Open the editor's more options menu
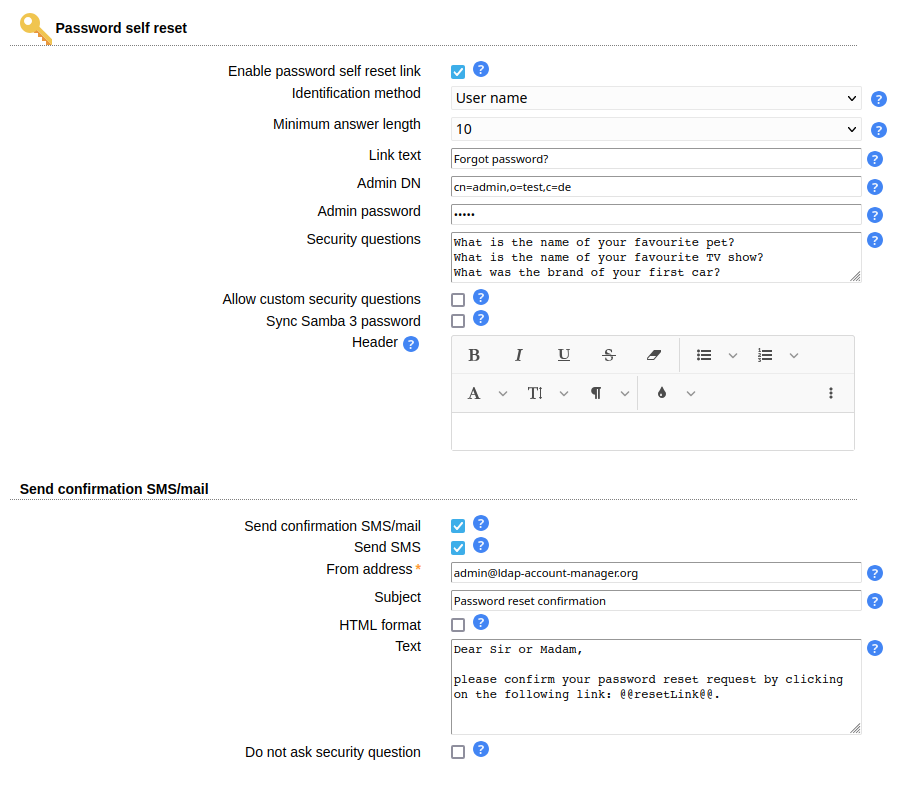This screenshot has width=923, height=789. coord(830,393)
